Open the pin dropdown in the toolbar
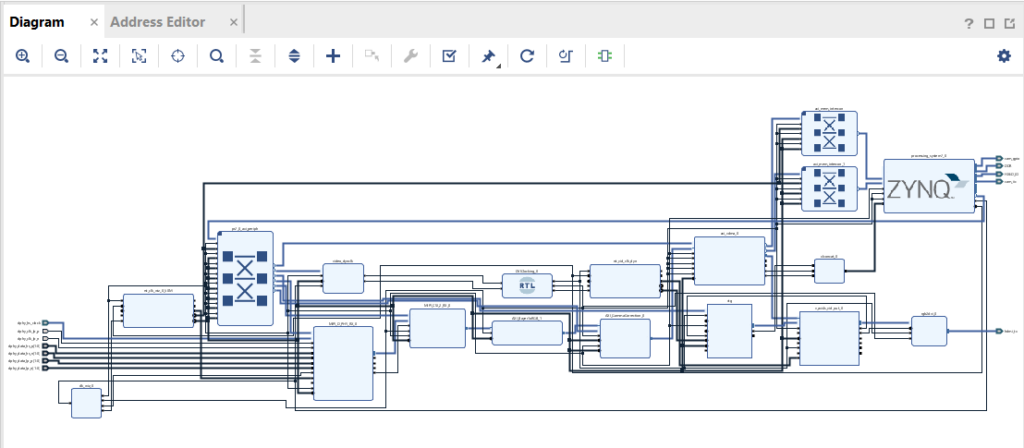The height and width of the screenshot is (448, 1024). tap(488, 58)
